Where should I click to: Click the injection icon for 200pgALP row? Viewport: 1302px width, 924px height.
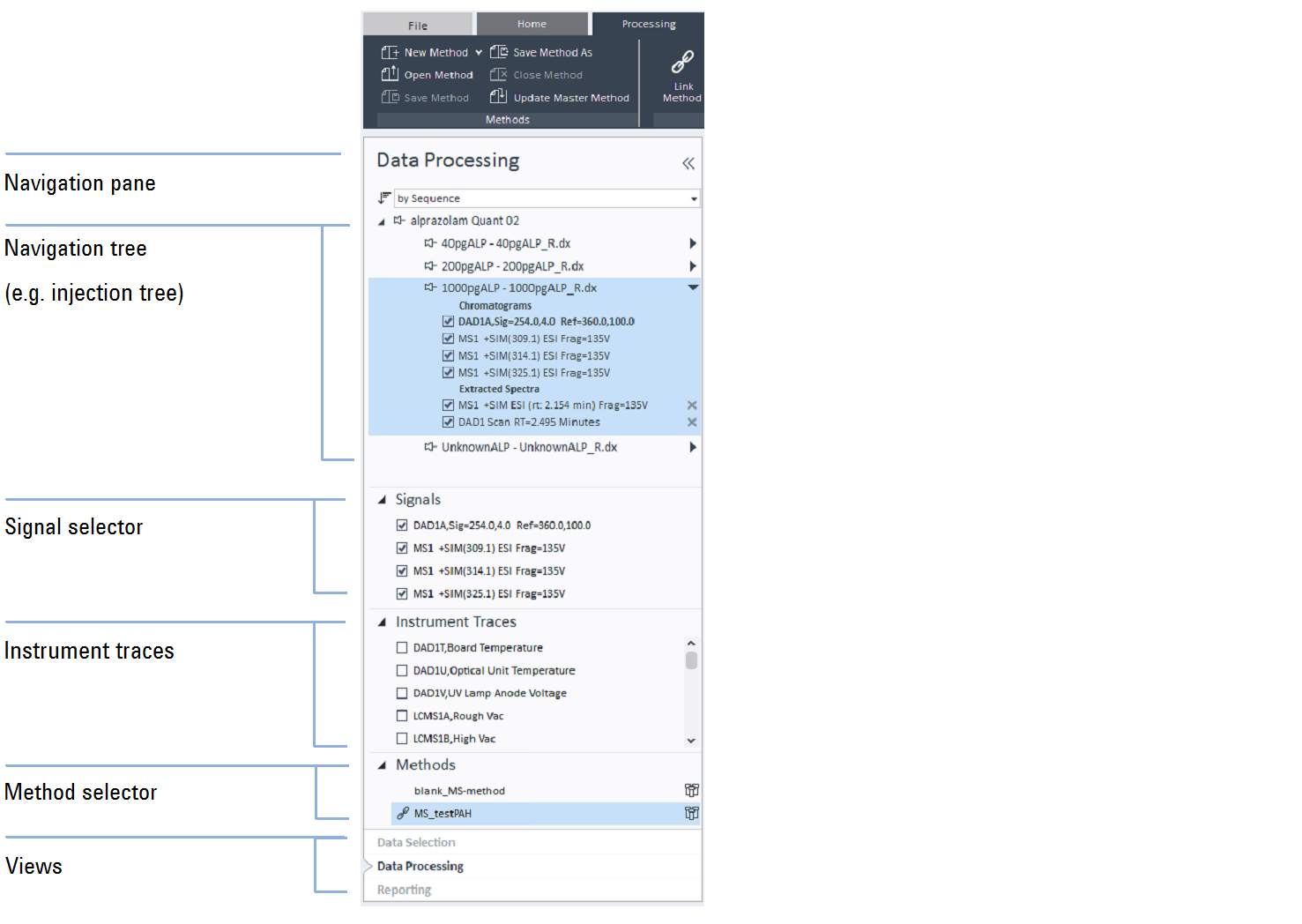[430, 266]
